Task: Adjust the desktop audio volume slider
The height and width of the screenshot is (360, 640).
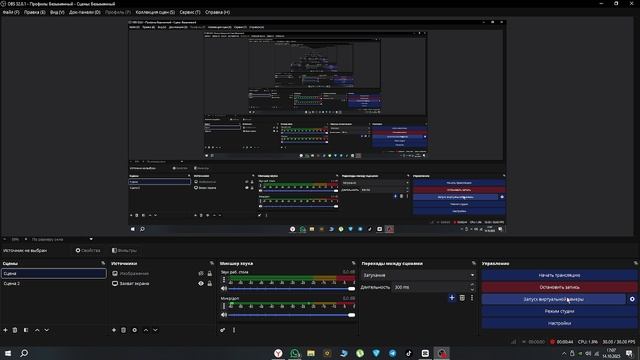Action: click(291, 289)
